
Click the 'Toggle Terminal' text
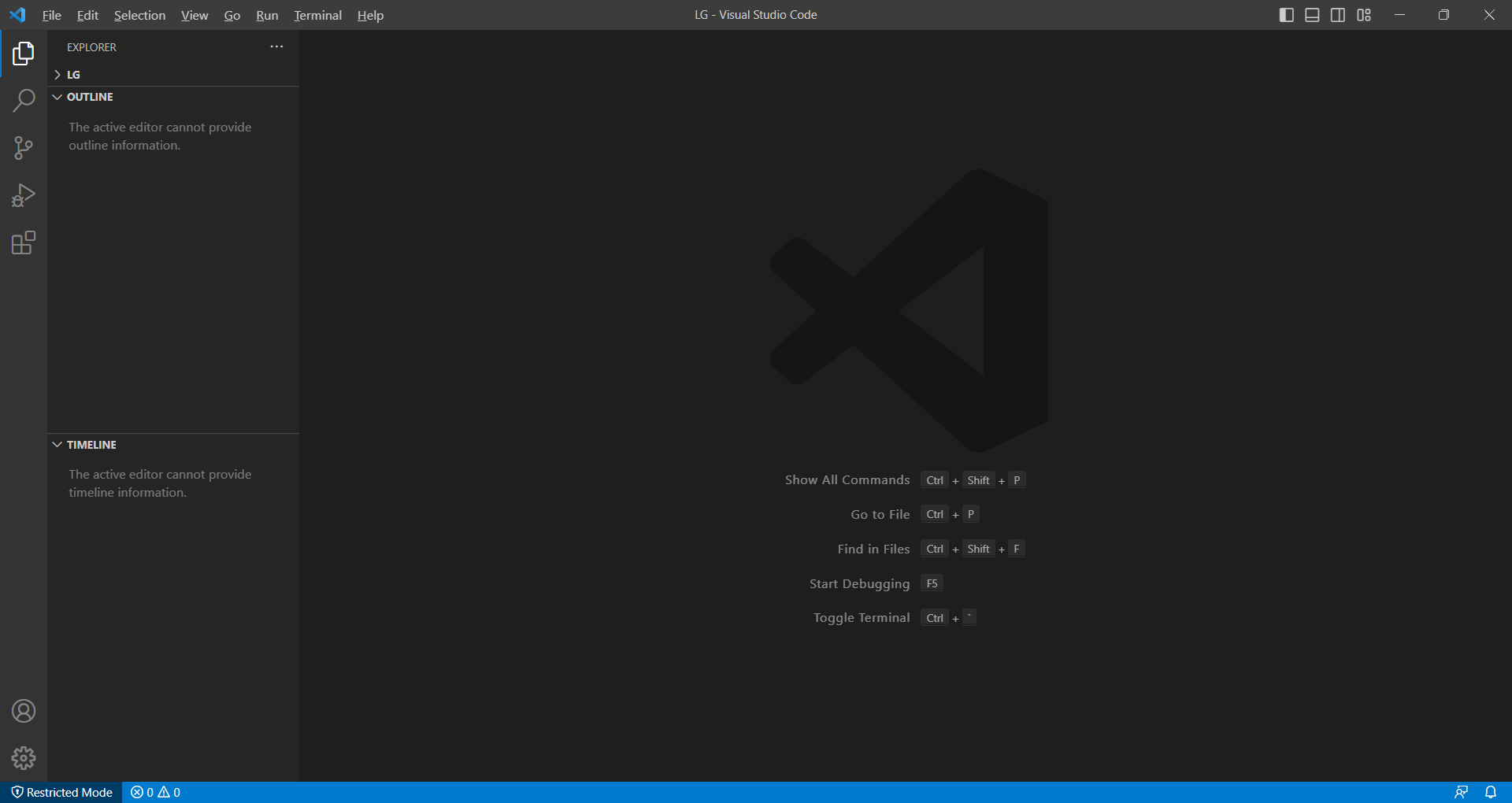[862, 618]
